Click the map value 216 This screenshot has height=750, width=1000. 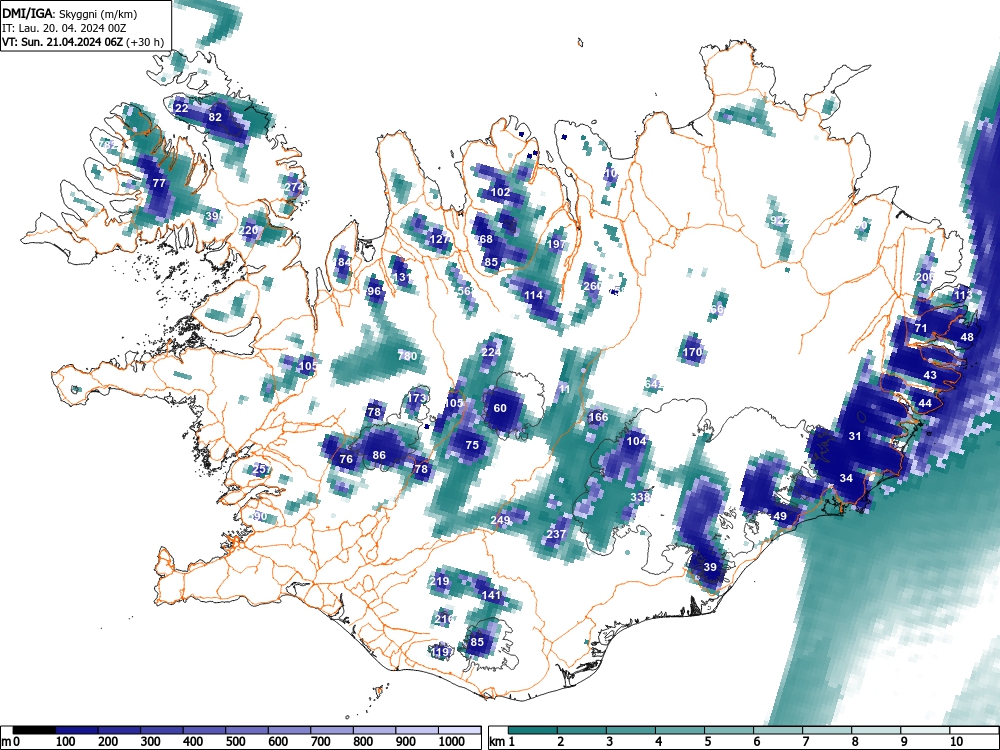coord(444,619)
